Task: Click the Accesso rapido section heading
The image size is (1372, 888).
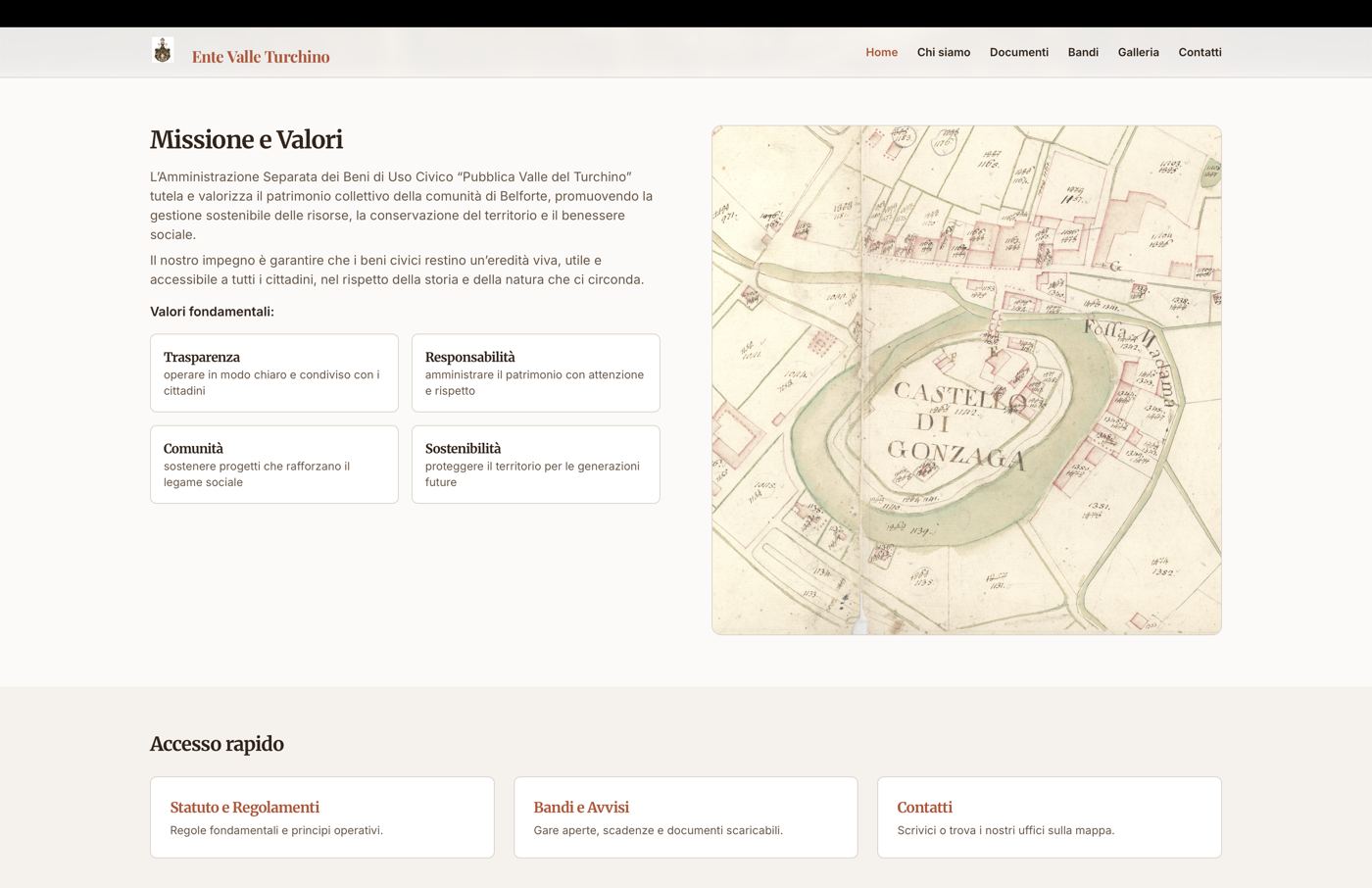Action: [217, 744]
